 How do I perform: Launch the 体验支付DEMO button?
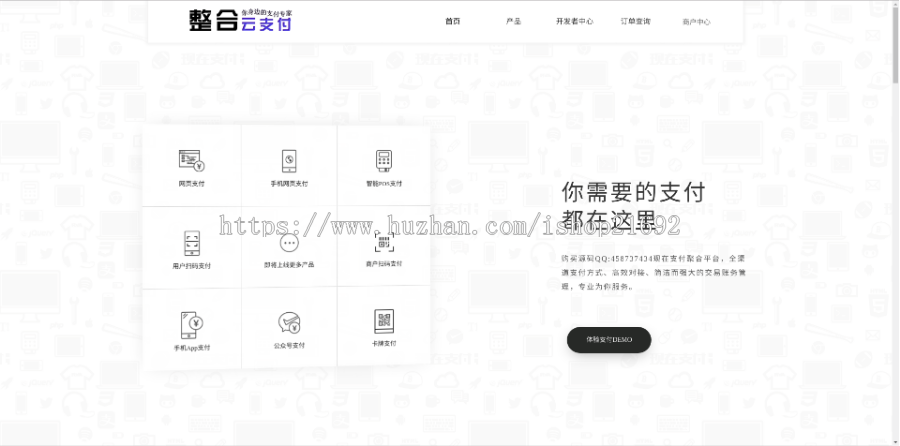coord(609,340)
